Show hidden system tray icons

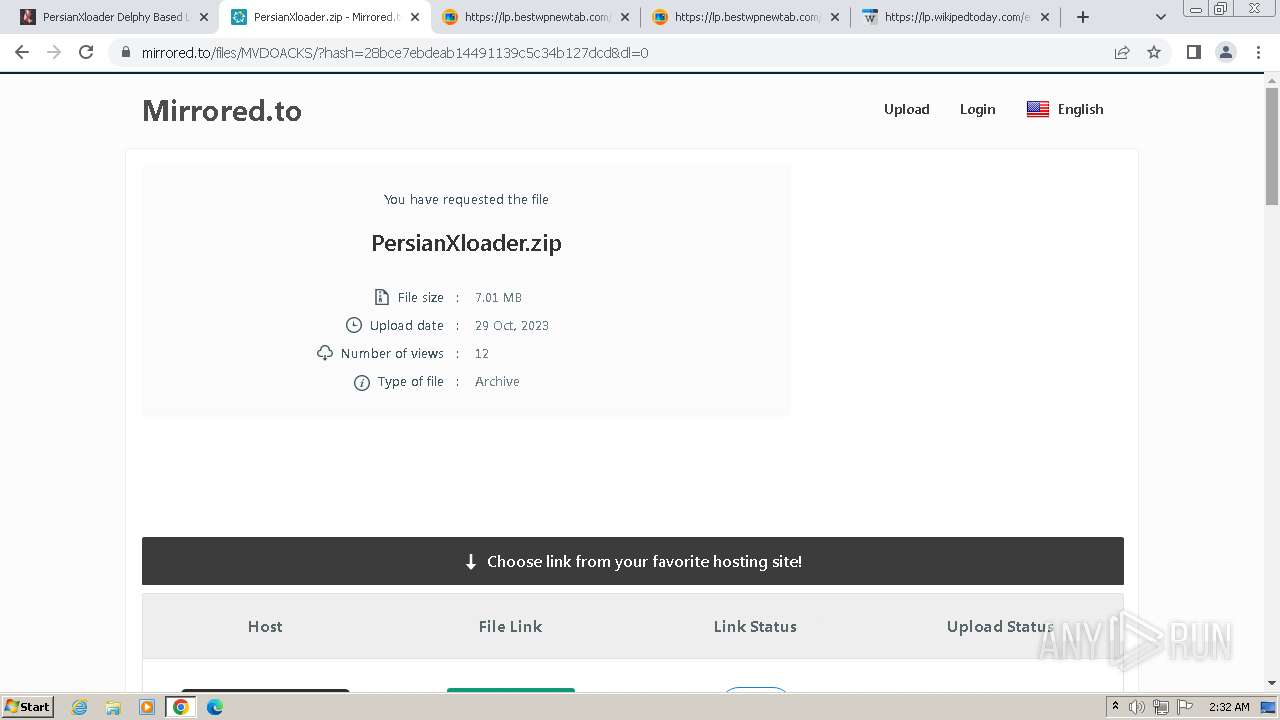(1115, 707)
